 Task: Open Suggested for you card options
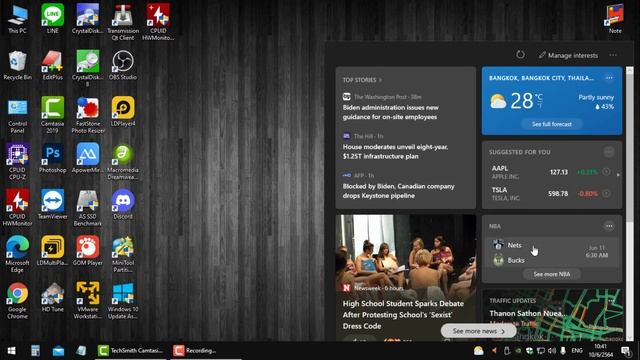tap(609, 152)
